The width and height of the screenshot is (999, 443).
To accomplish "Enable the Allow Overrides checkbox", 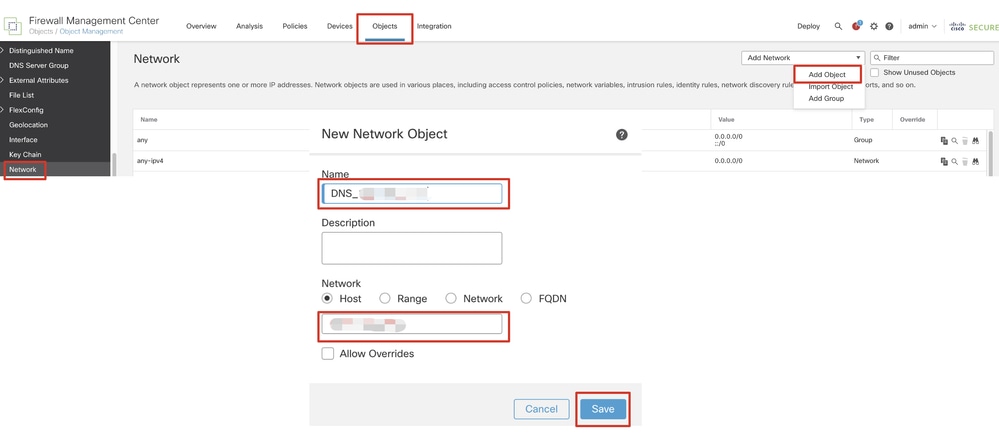I will tap(327, 353).
